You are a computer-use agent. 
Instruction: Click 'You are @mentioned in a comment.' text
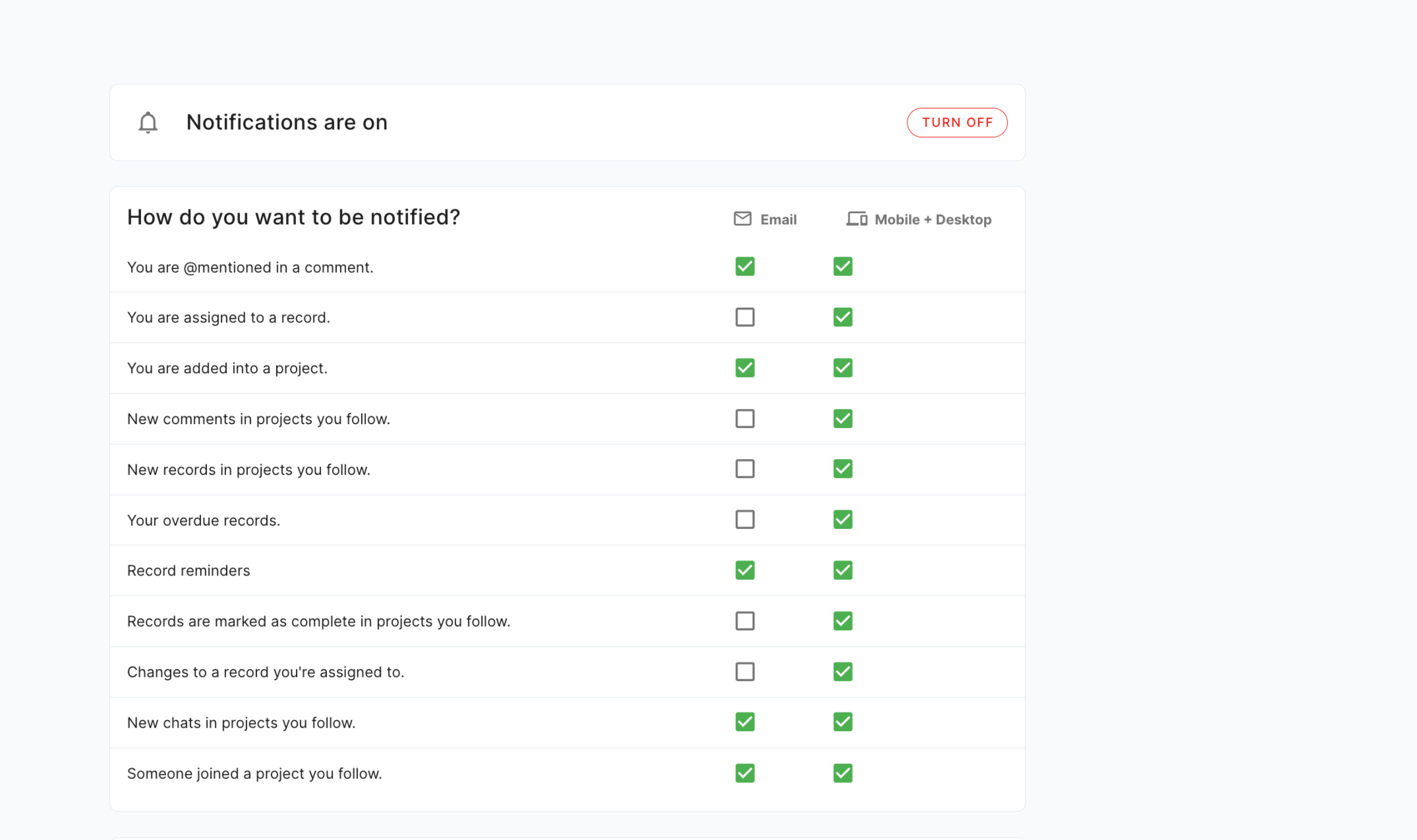coord(250,267)
